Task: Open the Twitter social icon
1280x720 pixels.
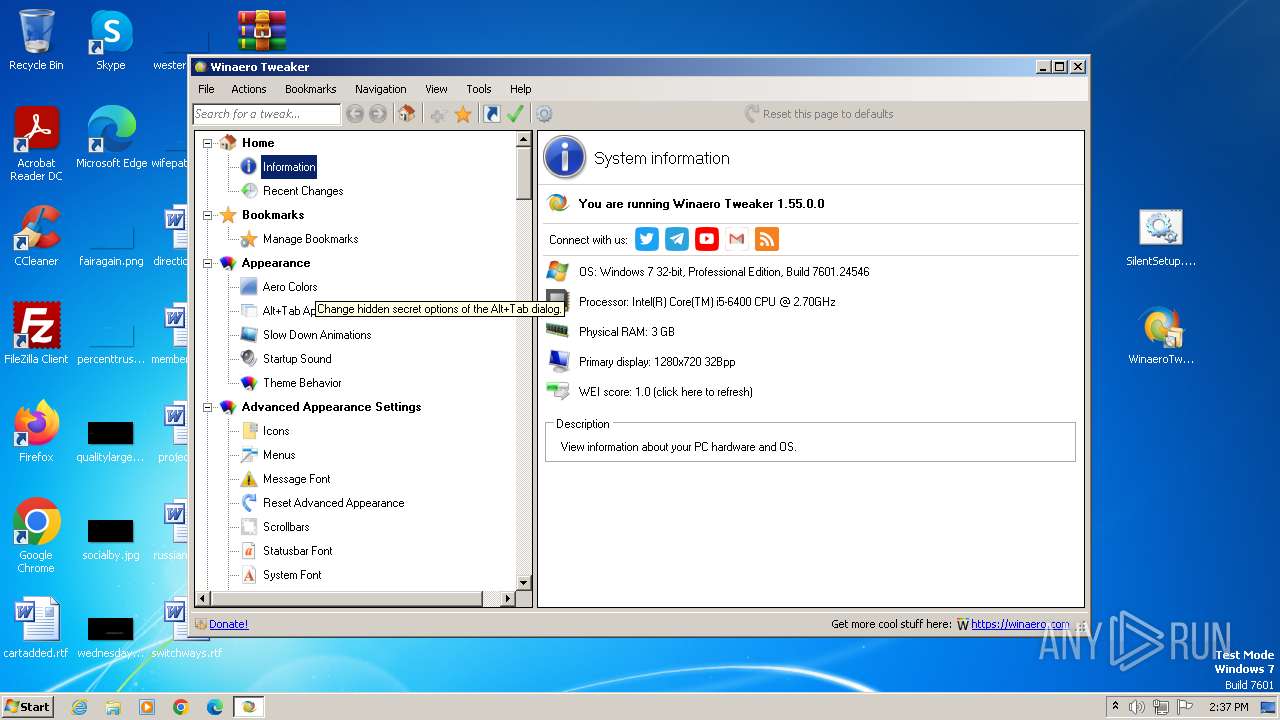Action: pyautogui.click(x=647, y=239)
